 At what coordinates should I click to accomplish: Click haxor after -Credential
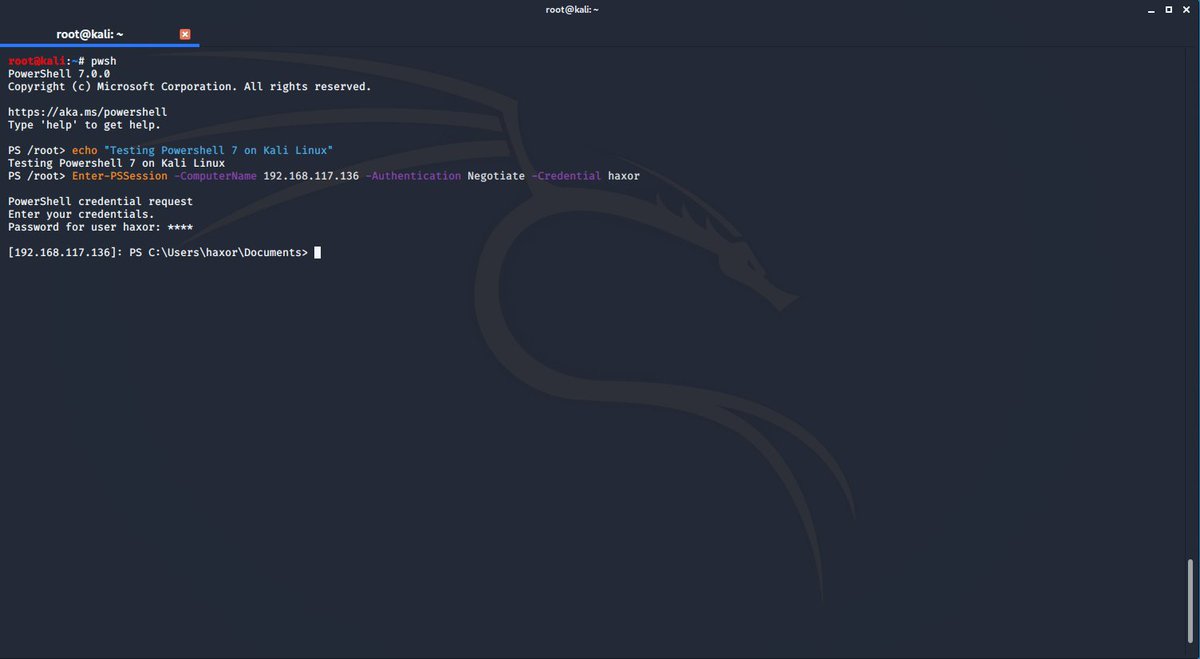(x=624, y=176)
